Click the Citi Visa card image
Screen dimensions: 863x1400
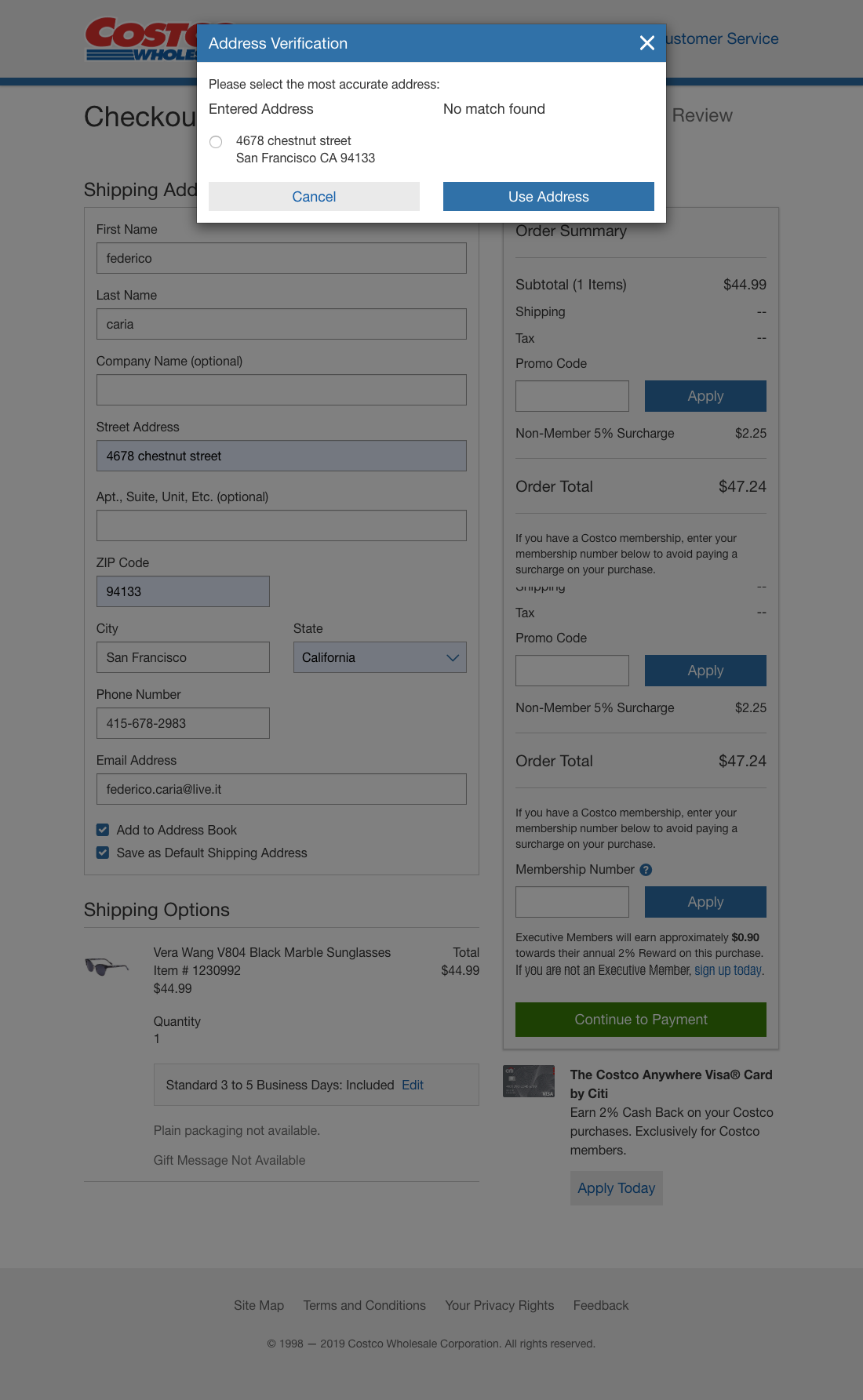[528, 1082]
